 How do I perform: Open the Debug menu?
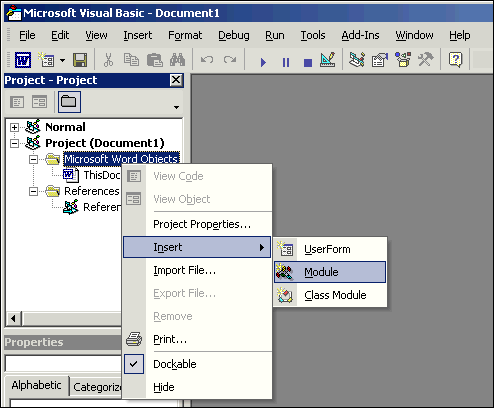point(234,35)
